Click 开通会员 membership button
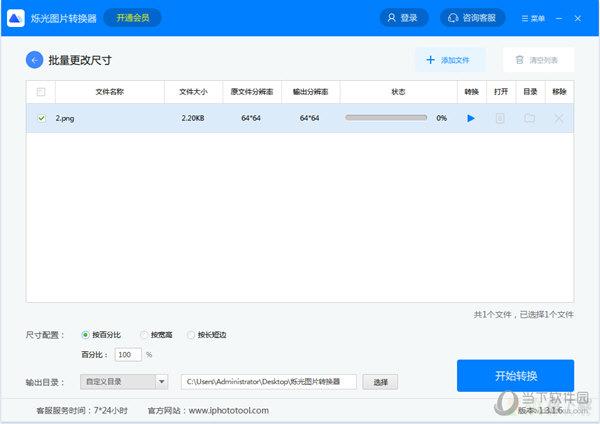600x424 pixels. click(x=132, y=18)
